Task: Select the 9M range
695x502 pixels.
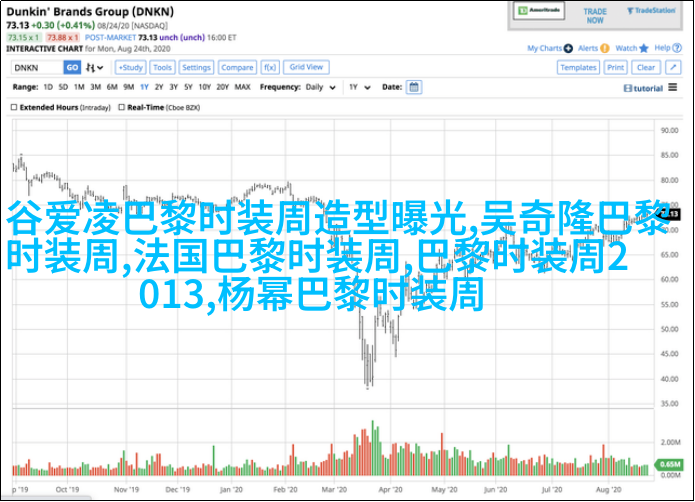Action: tap(129, 87)
